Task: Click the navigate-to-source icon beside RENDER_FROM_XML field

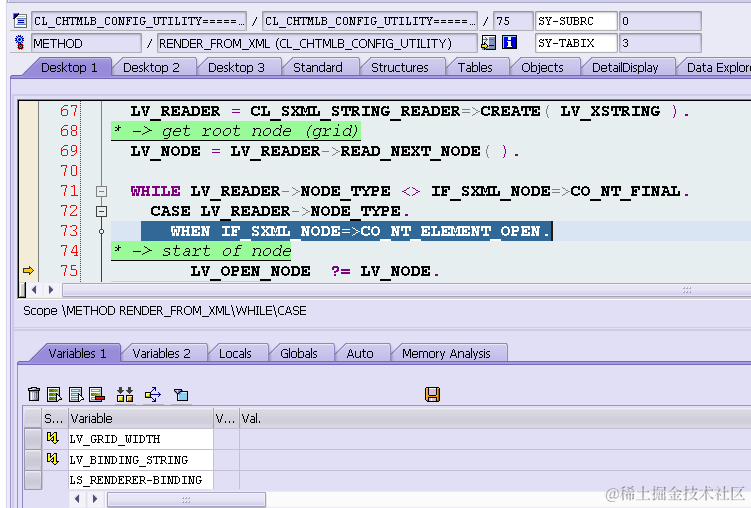Action: point(488,43)
